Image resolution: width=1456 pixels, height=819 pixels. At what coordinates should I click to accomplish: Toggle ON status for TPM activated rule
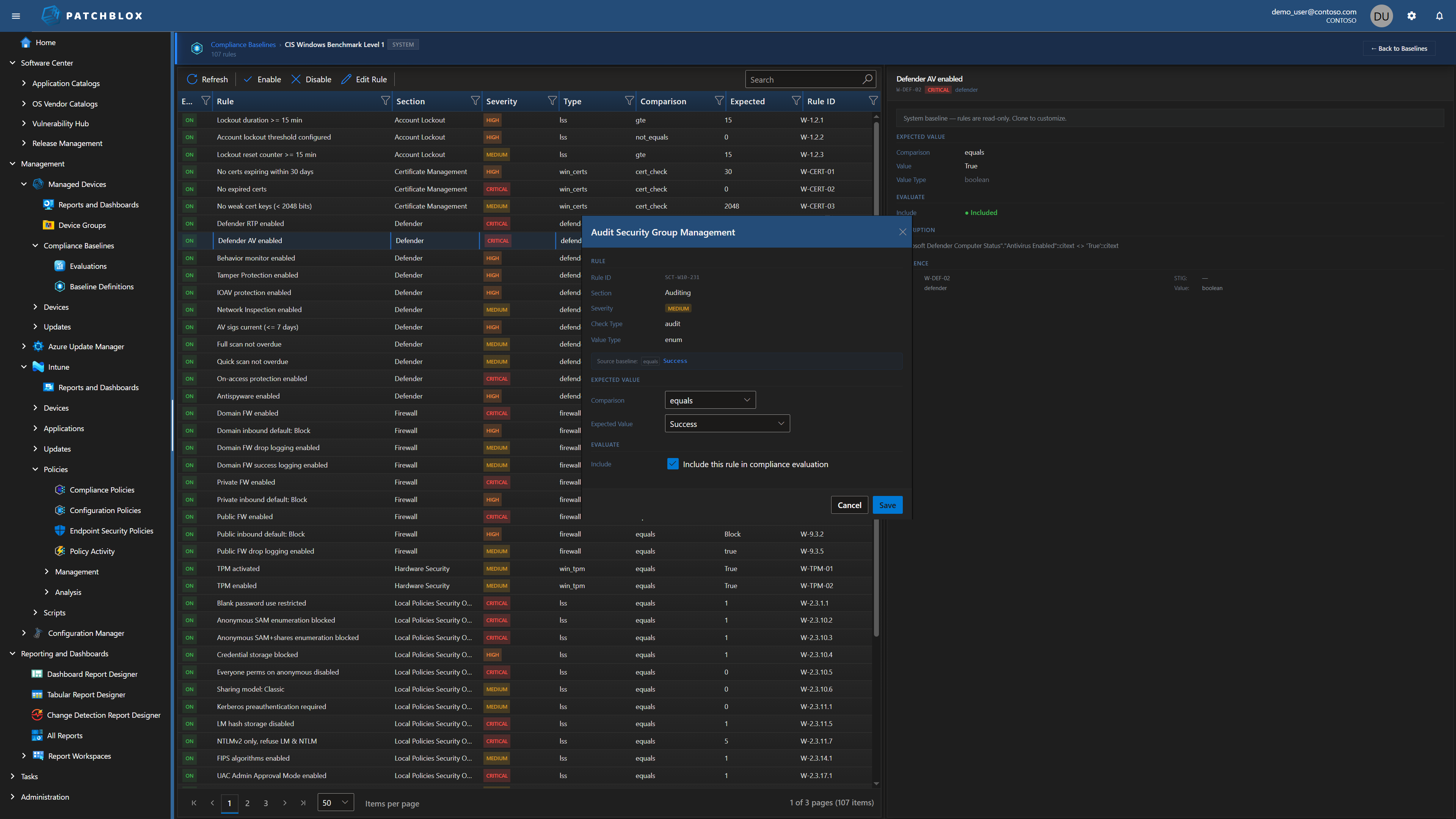pos(189,569)
